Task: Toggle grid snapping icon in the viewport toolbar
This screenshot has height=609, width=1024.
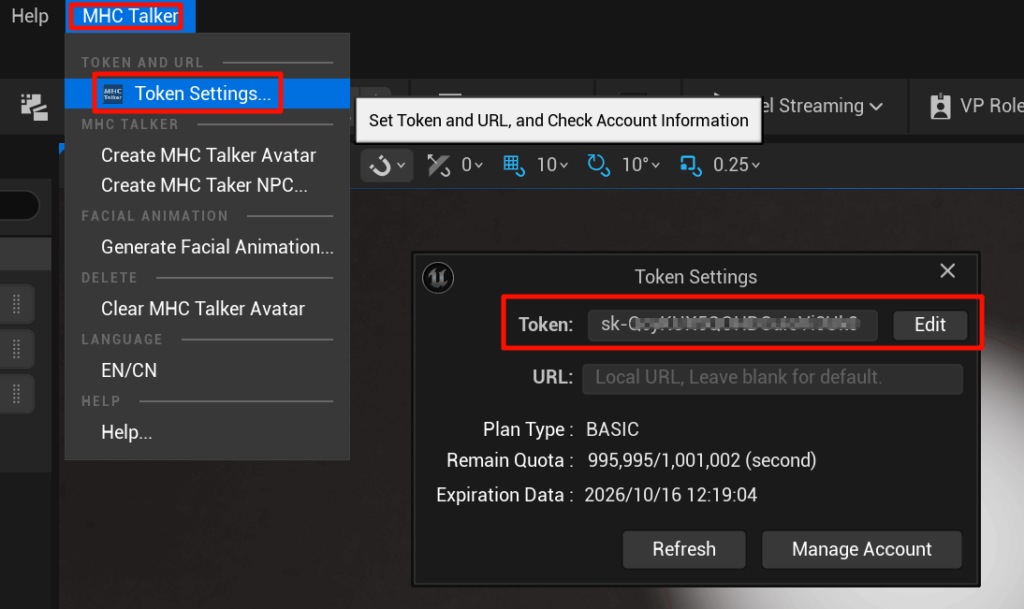Action: coord(514,165)
